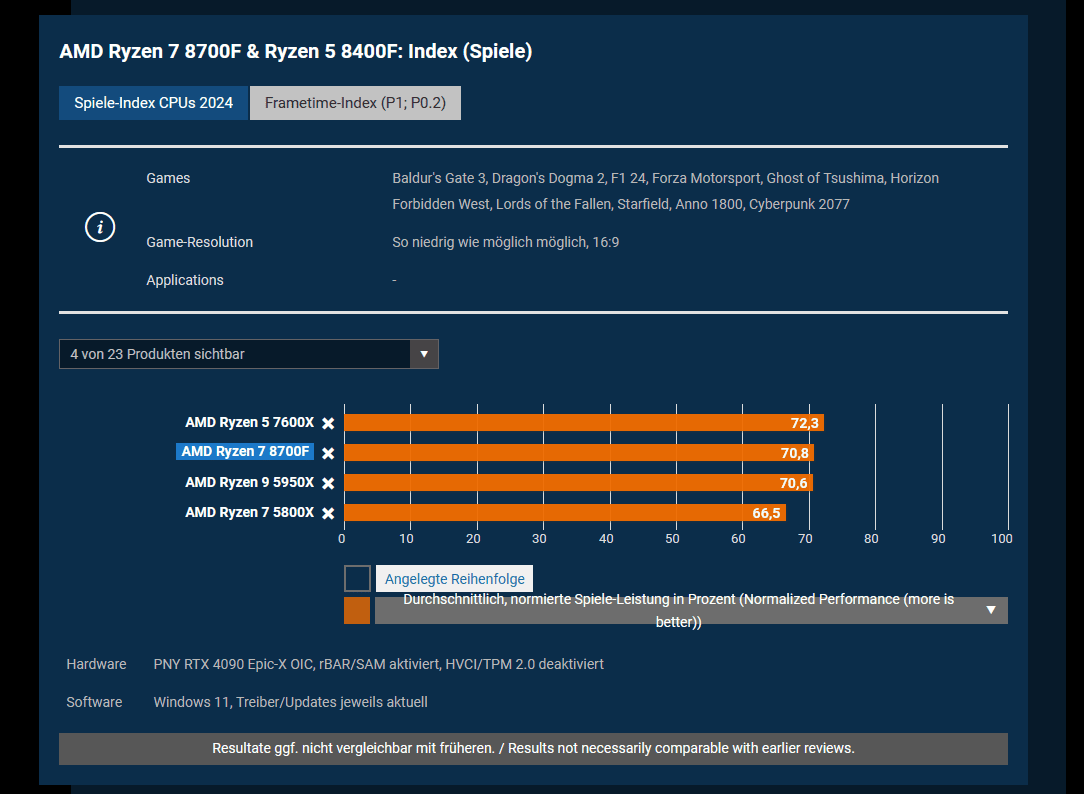This screenshot has width=1084, height=794.
Task: Click the products dropdown arrow button
Action: [424, 354]
